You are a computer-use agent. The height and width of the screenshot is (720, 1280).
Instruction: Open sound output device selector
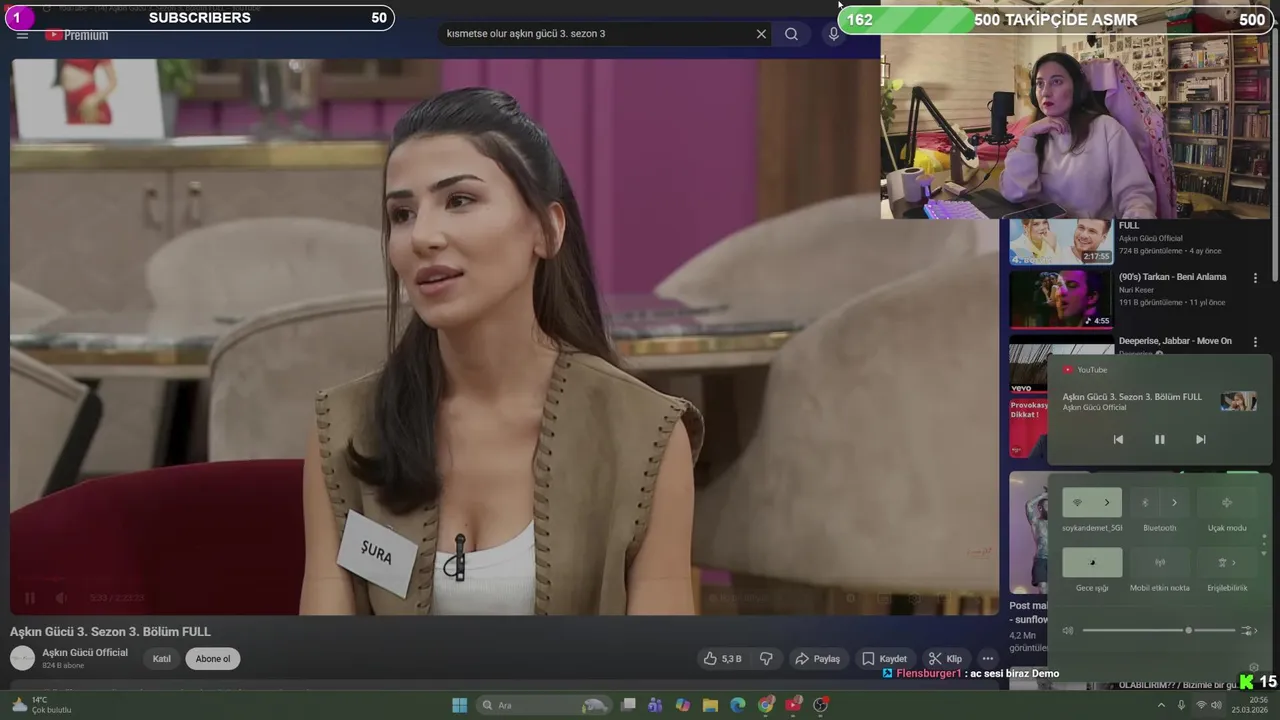[x=1249, y=630]
